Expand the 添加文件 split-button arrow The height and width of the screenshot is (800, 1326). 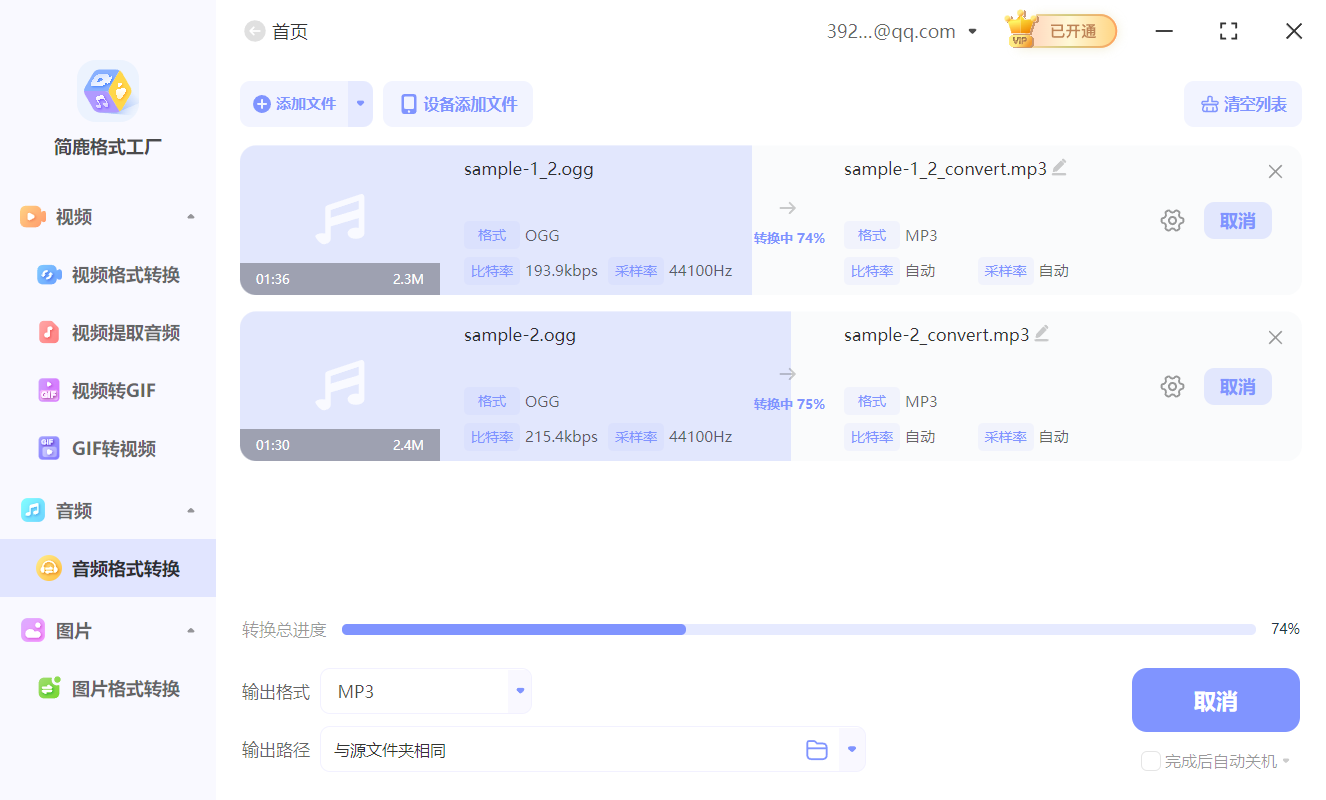pyautogui.click(x=359, y=104)
